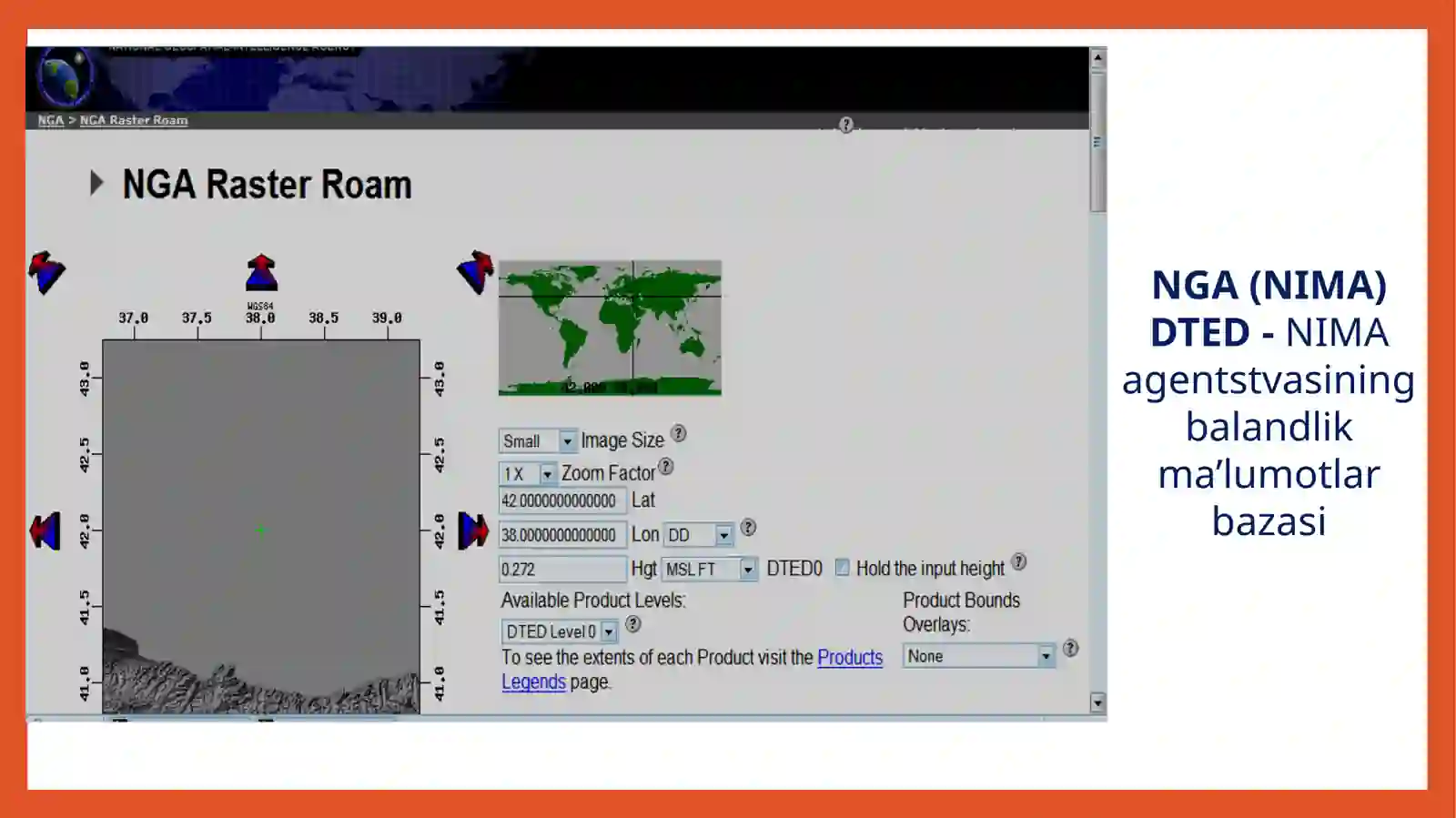Click help icon beside DTED Level 0 dropdown
Image resolution: width=1456 pixels, height=818 pixels.
tap(633, 624)
